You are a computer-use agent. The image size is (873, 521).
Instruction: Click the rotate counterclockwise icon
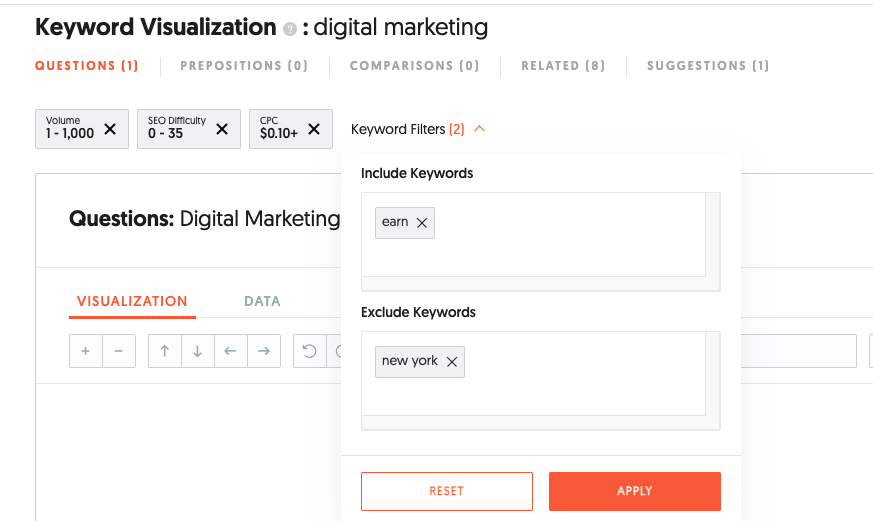(x=309, y=351)
